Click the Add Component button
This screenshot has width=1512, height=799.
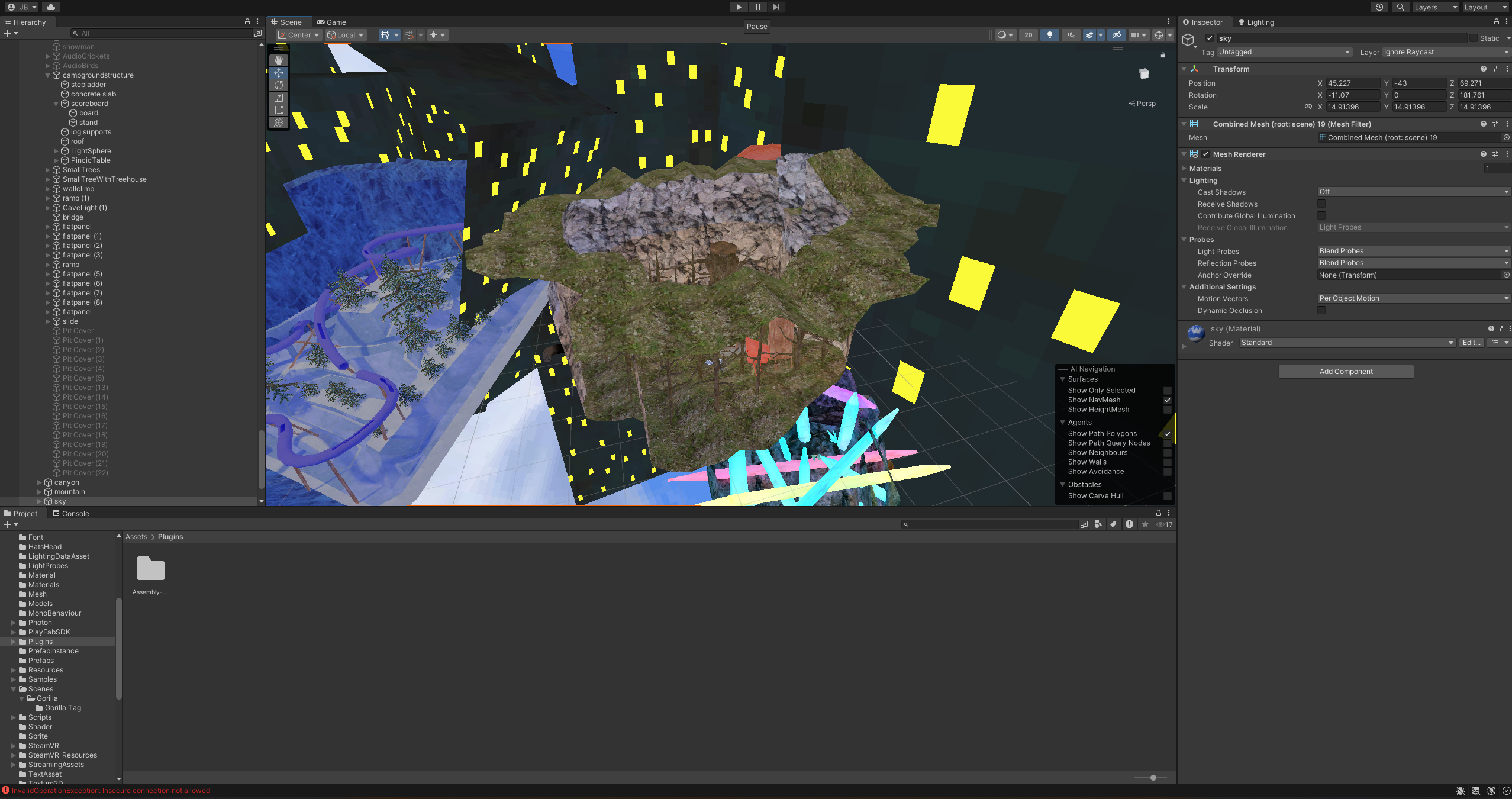coord(1346,372)
